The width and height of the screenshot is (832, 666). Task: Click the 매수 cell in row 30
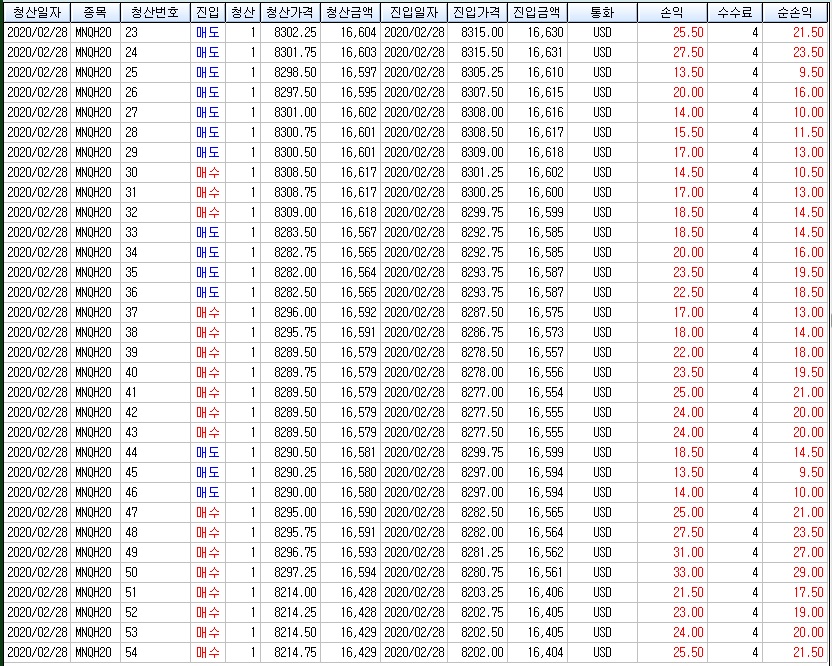(x=207, y=172)
